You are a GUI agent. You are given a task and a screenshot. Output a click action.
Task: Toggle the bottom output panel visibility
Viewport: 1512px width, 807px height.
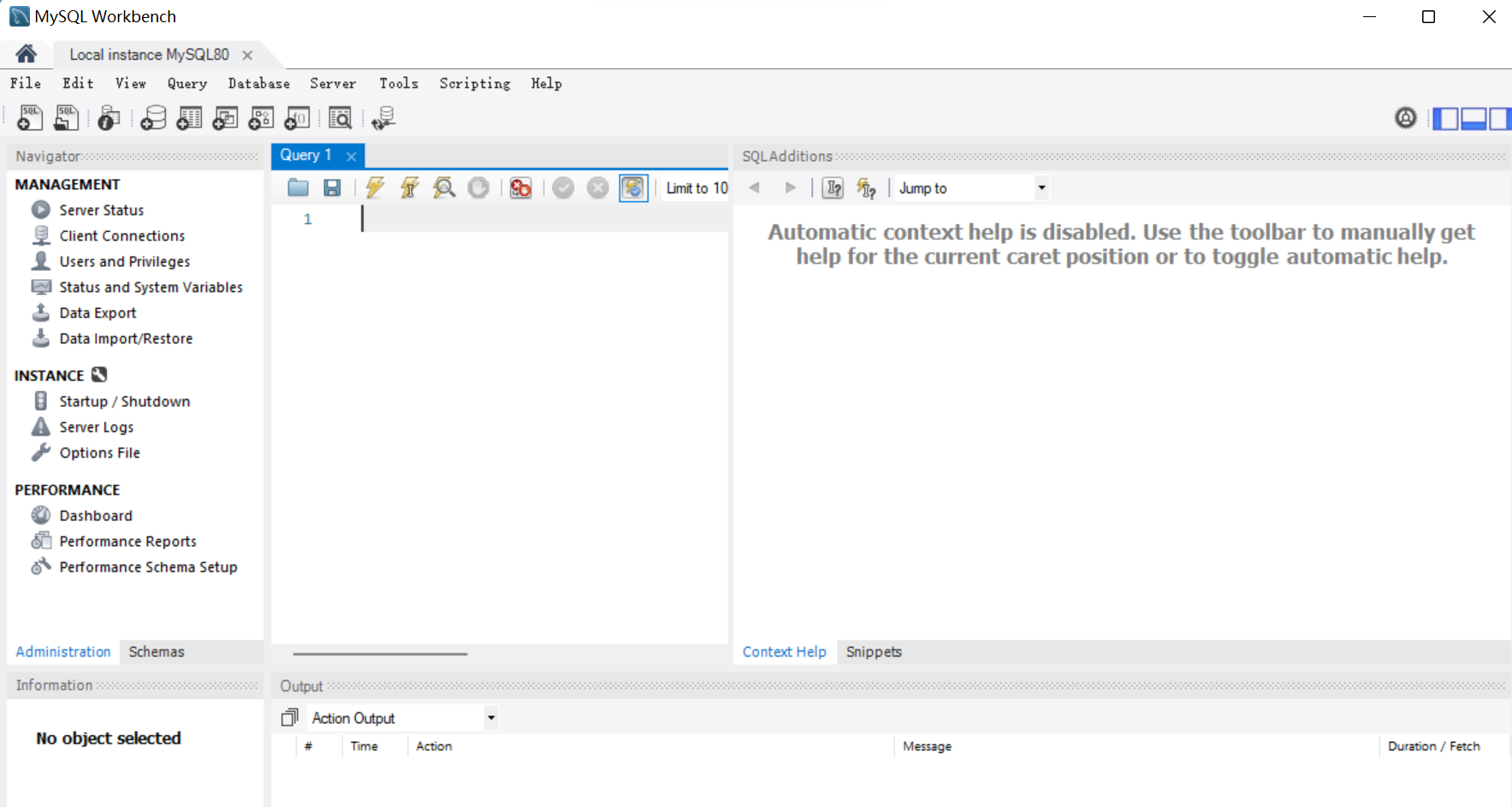click(x=1473, y=118)
